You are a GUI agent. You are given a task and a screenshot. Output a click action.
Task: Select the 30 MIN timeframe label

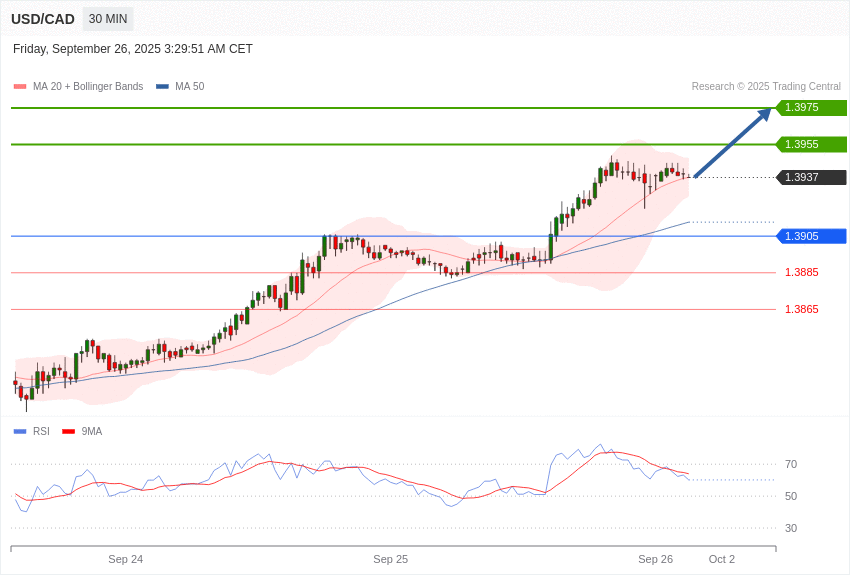point(108,19)
